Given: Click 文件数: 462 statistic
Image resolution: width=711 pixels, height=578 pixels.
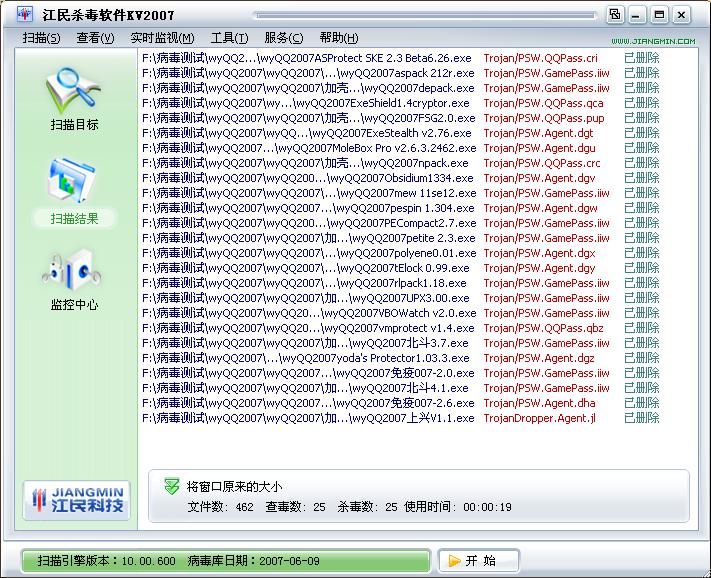Looking at the screenshot, I should coord(220,506).
